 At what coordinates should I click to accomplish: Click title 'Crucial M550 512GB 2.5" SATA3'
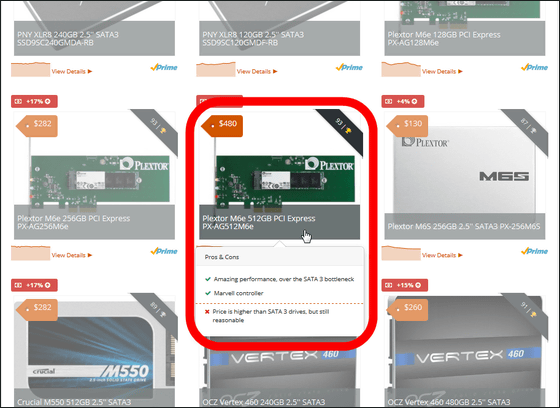click(x=74, y=402)
